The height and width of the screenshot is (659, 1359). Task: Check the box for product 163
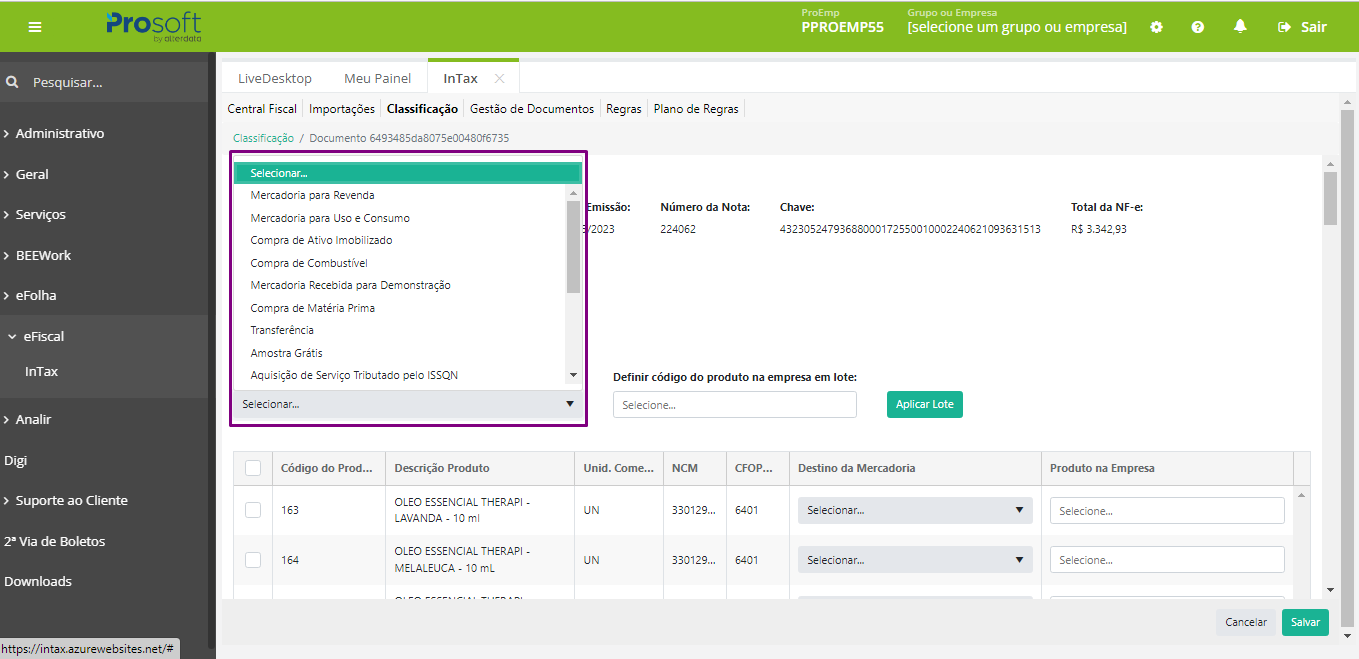click(253, 510)
